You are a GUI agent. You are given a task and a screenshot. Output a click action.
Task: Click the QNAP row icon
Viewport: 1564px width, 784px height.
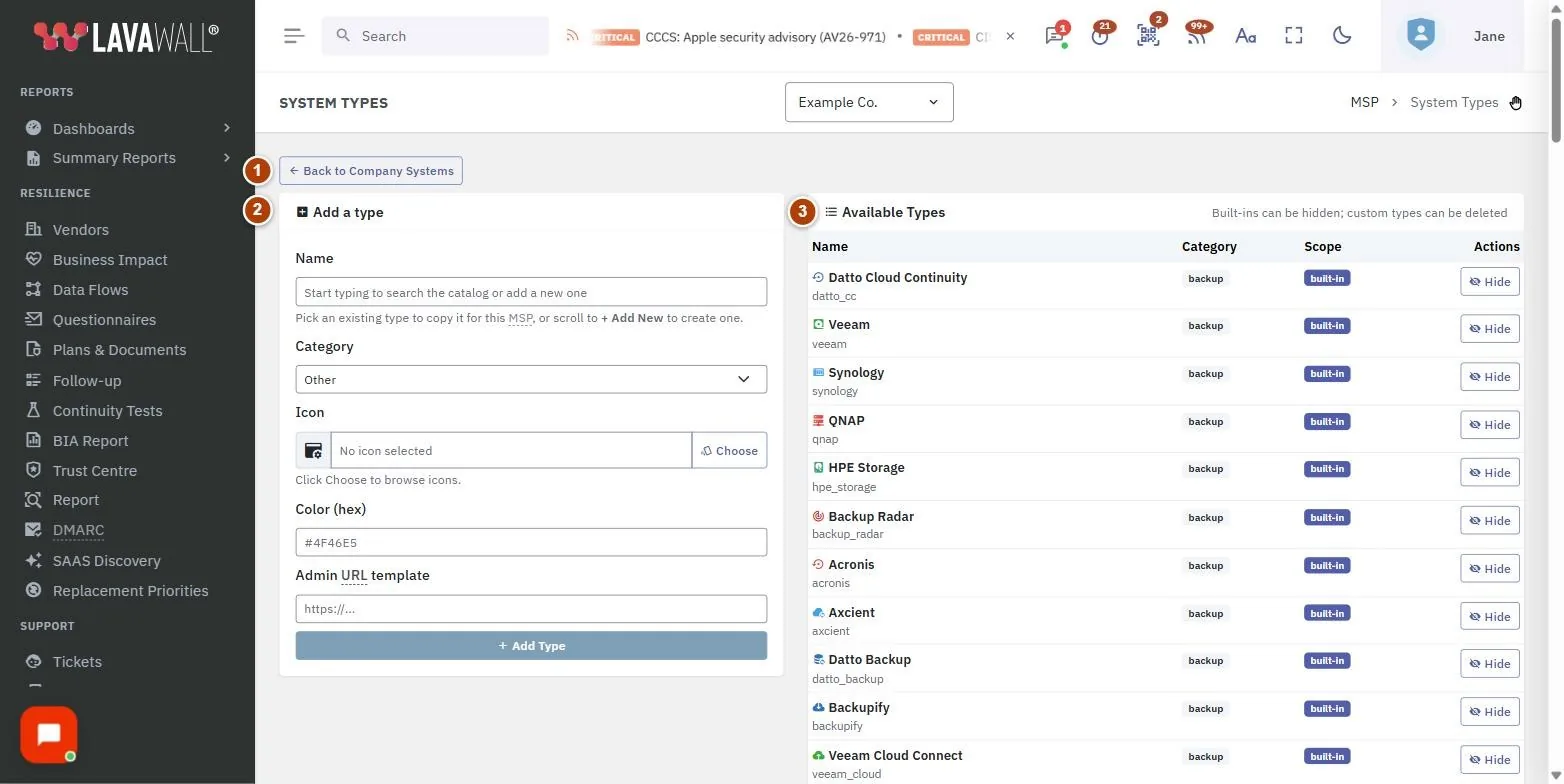pos(818,421)
